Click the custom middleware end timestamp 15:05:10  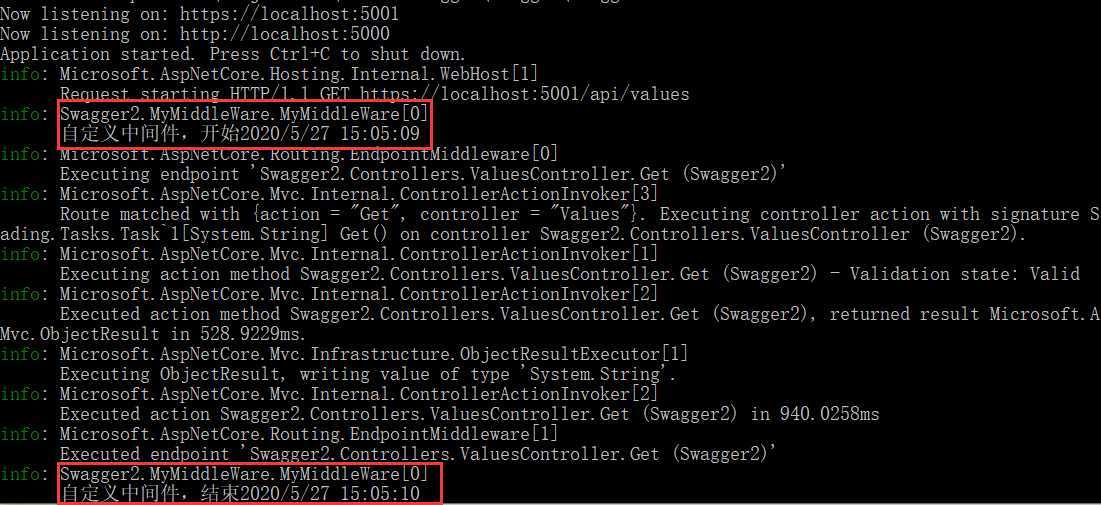(380, 494)
